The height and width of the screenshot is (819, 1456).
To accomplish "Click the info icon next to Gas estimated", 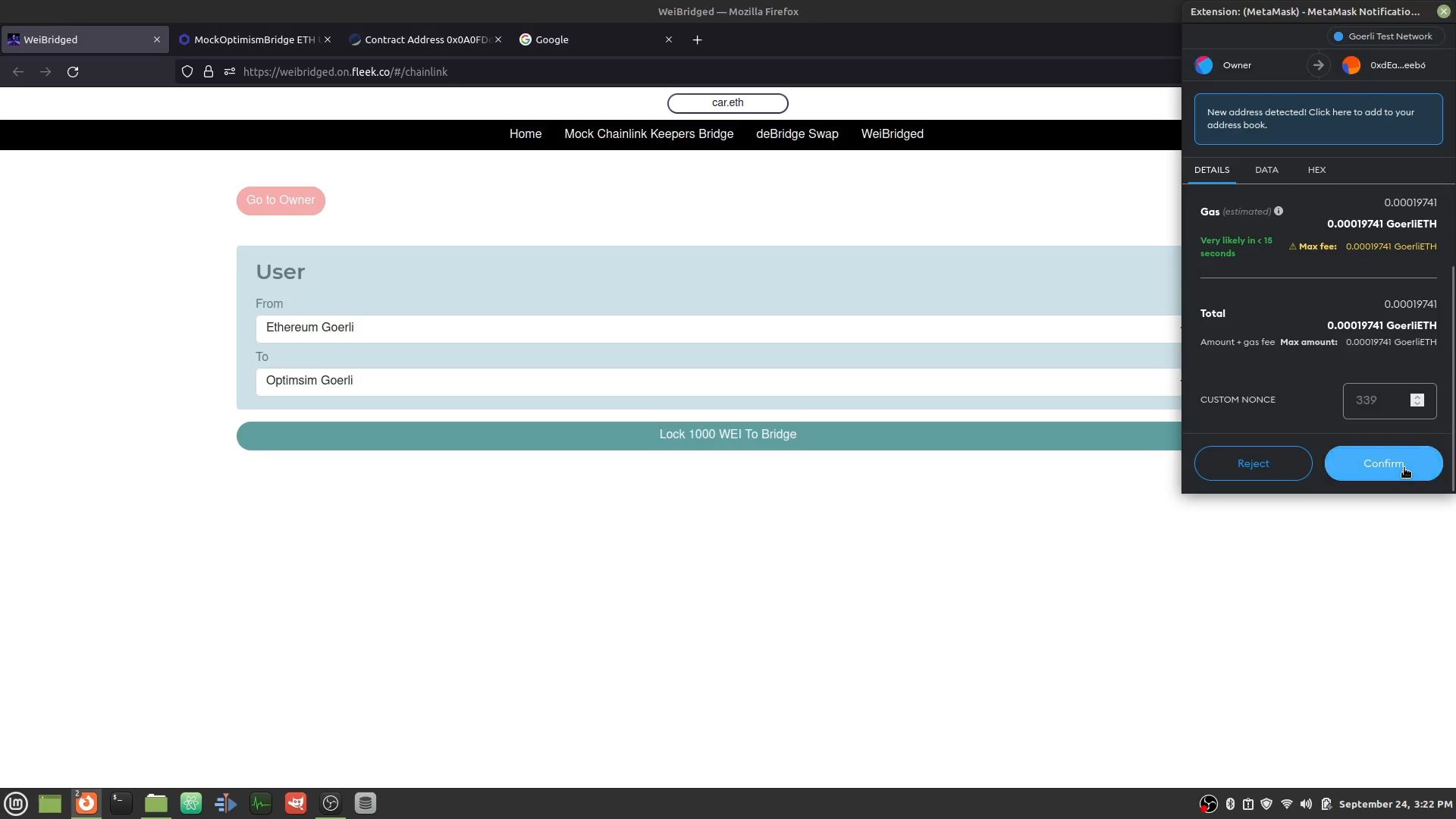I will (x=1279, y=210).
